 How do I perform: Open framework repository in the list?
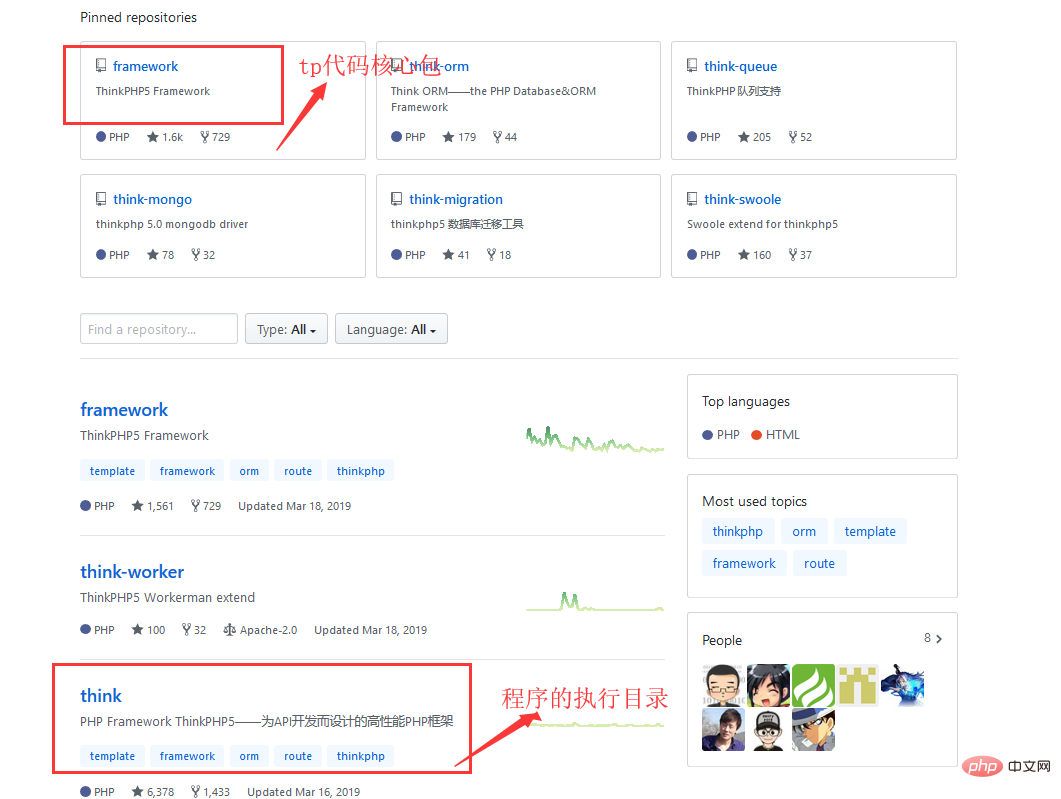point(124,410)
